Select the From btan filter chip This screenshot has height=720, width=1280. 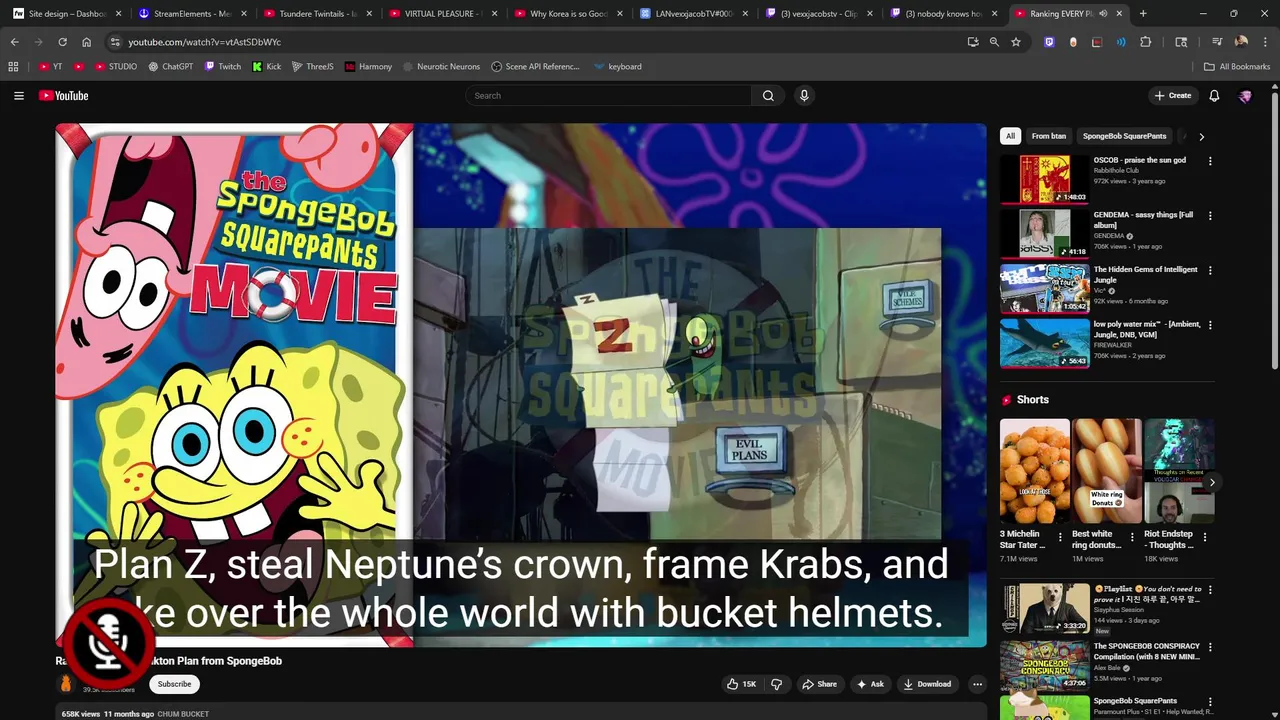[1049, 136]
